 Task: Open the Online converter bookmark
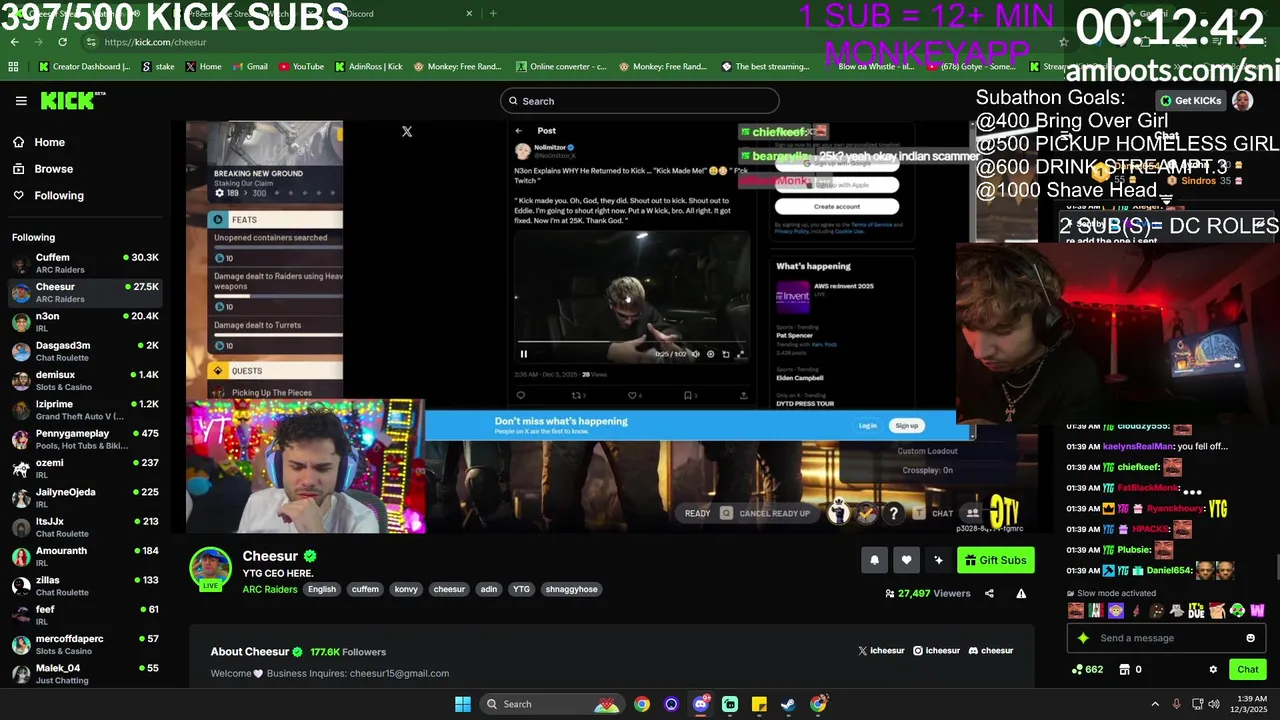561,67
